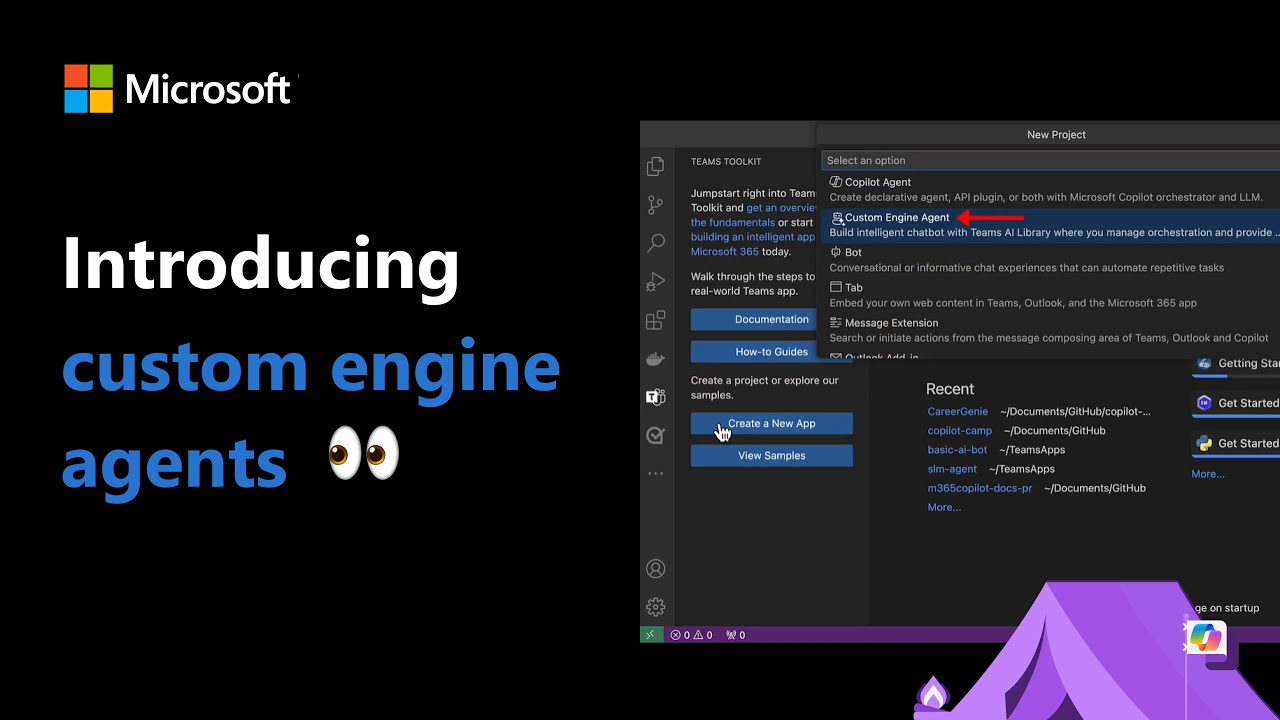Open the Manage gear icon
Viewport: 1280px width, 720px height.
coord(655,607)
